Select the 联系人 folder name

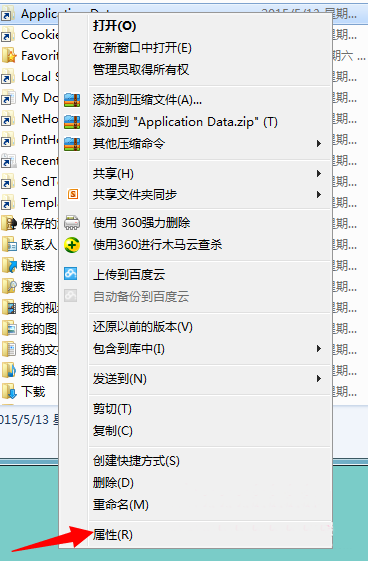point(39,245)
